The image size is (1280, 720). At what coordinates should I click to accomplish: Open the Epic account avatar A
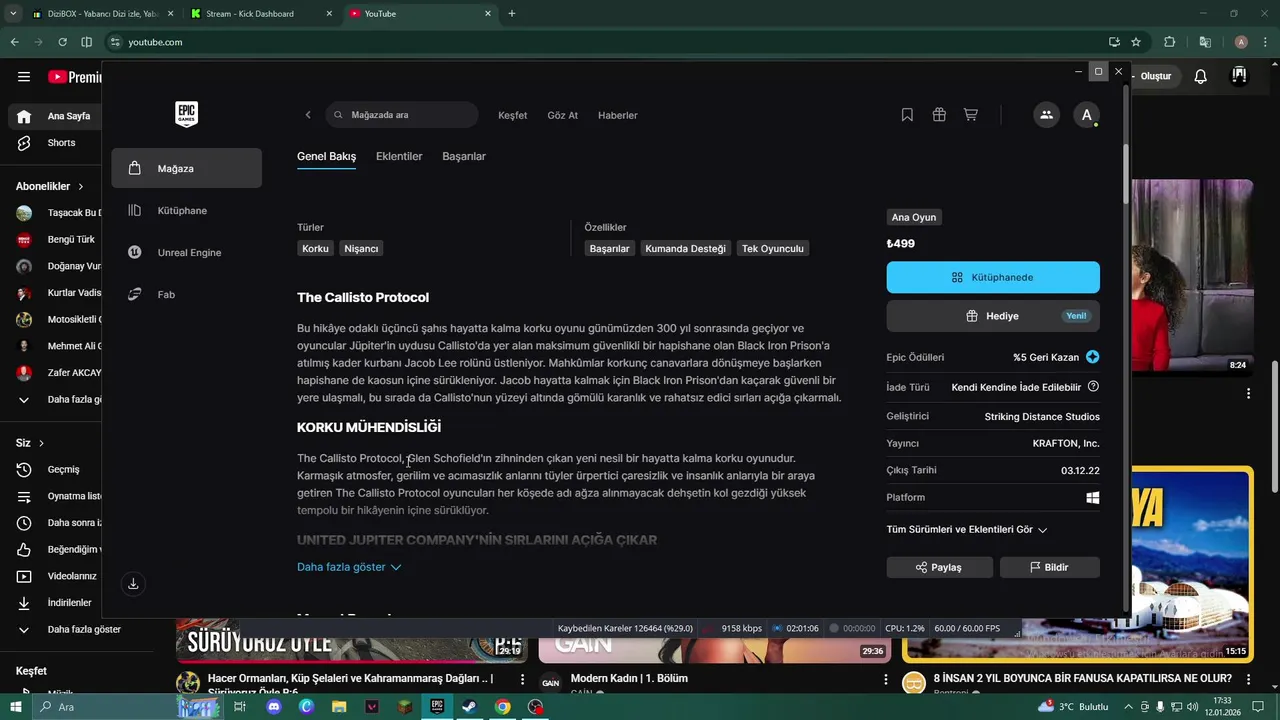tap(1086, 115)
